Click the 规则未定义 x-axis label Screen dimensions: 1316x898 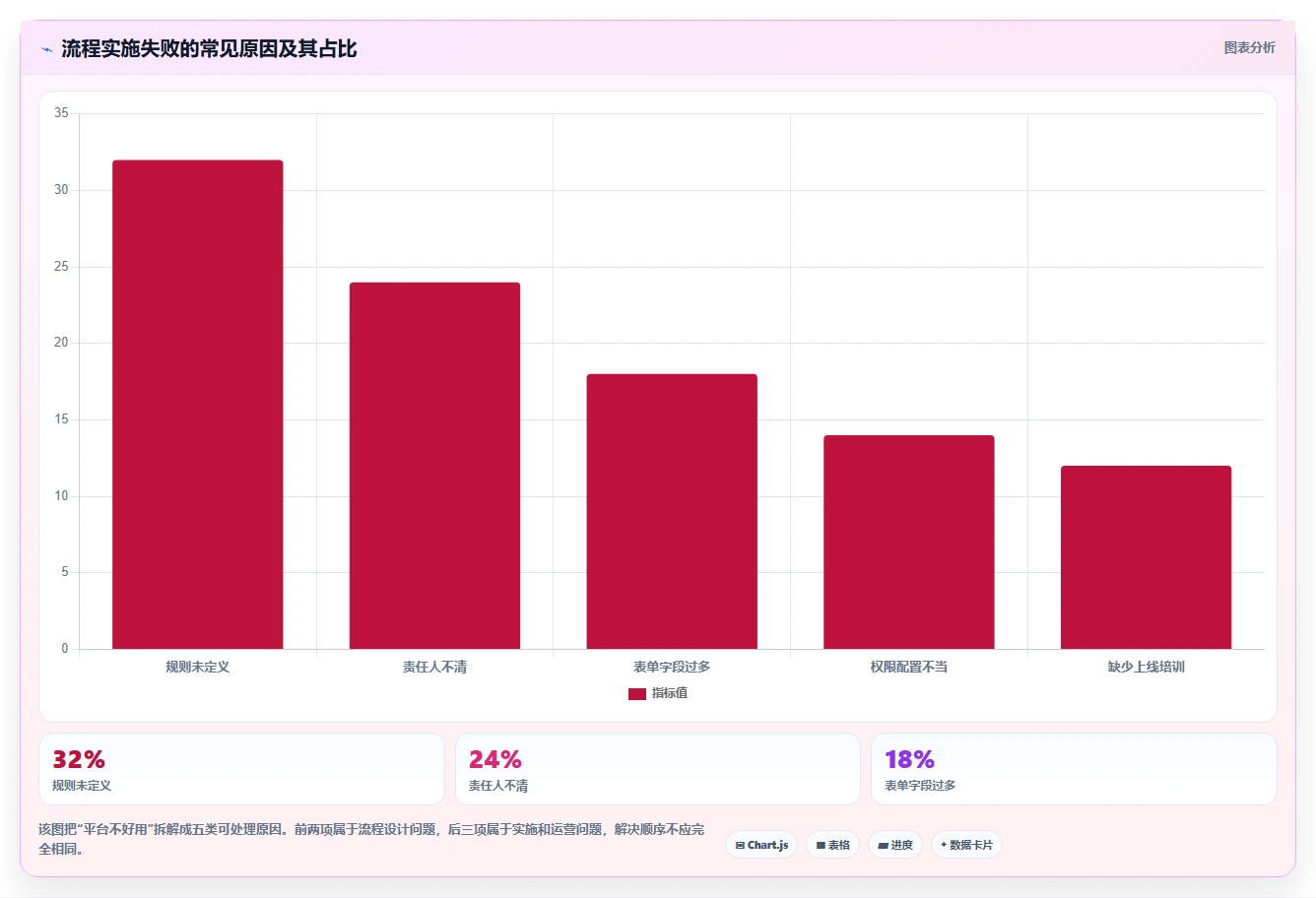[x=197, y=667]
